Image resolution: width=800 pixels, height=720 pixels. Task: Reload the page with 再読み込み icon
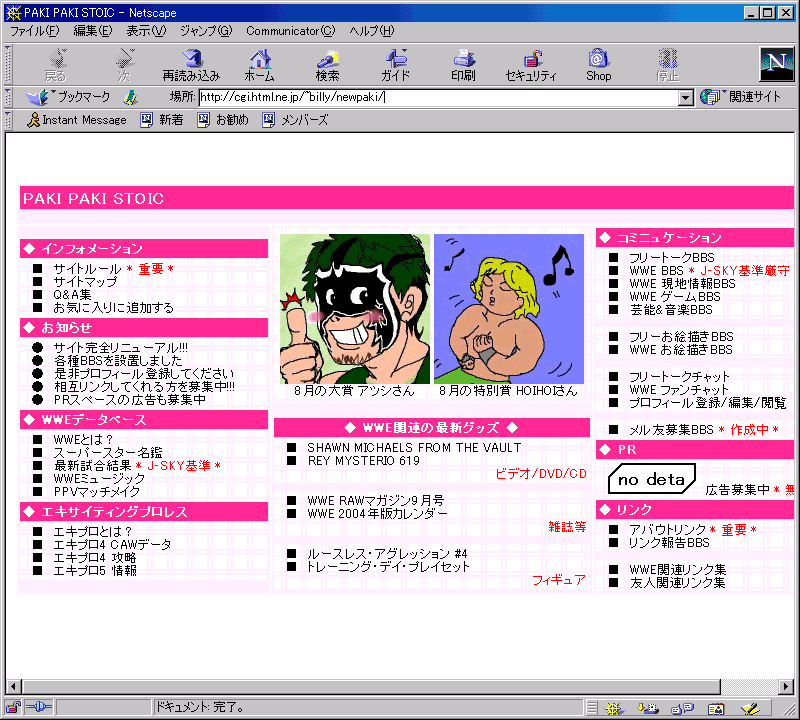(191, 64)
